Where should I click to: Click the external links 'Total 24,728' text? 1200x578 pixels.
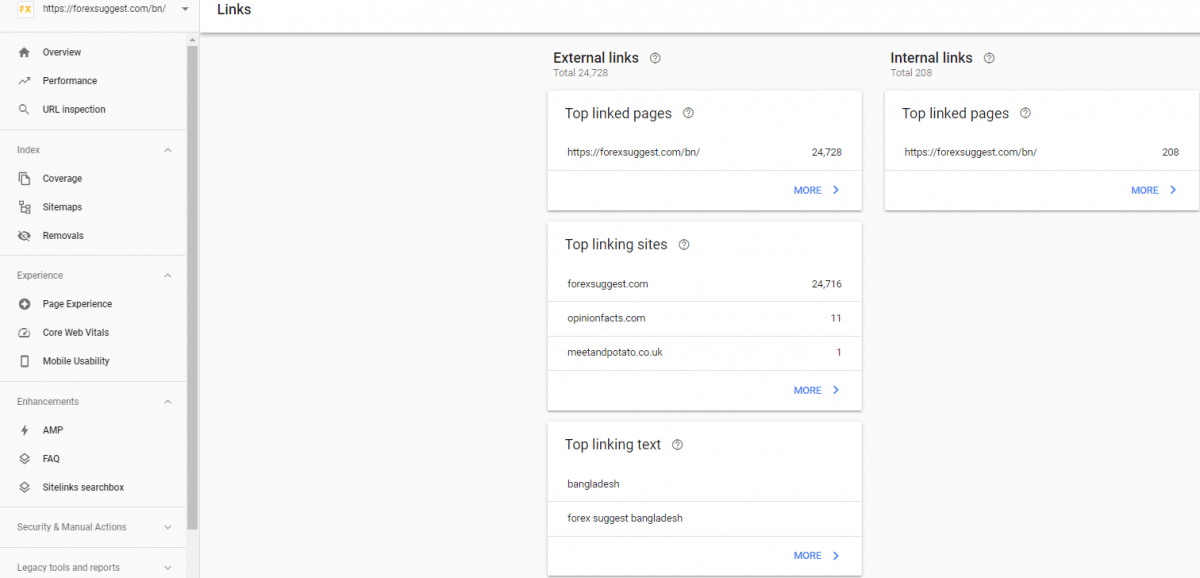point(581,73)
